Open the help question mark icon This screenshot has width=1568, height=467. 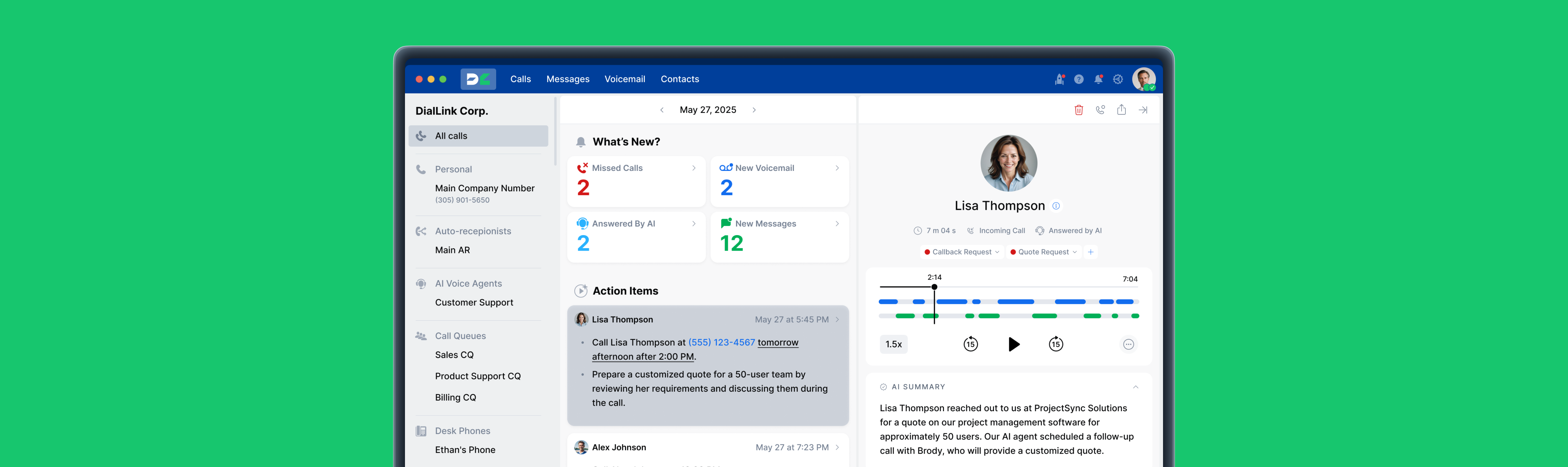[1079, 79]
